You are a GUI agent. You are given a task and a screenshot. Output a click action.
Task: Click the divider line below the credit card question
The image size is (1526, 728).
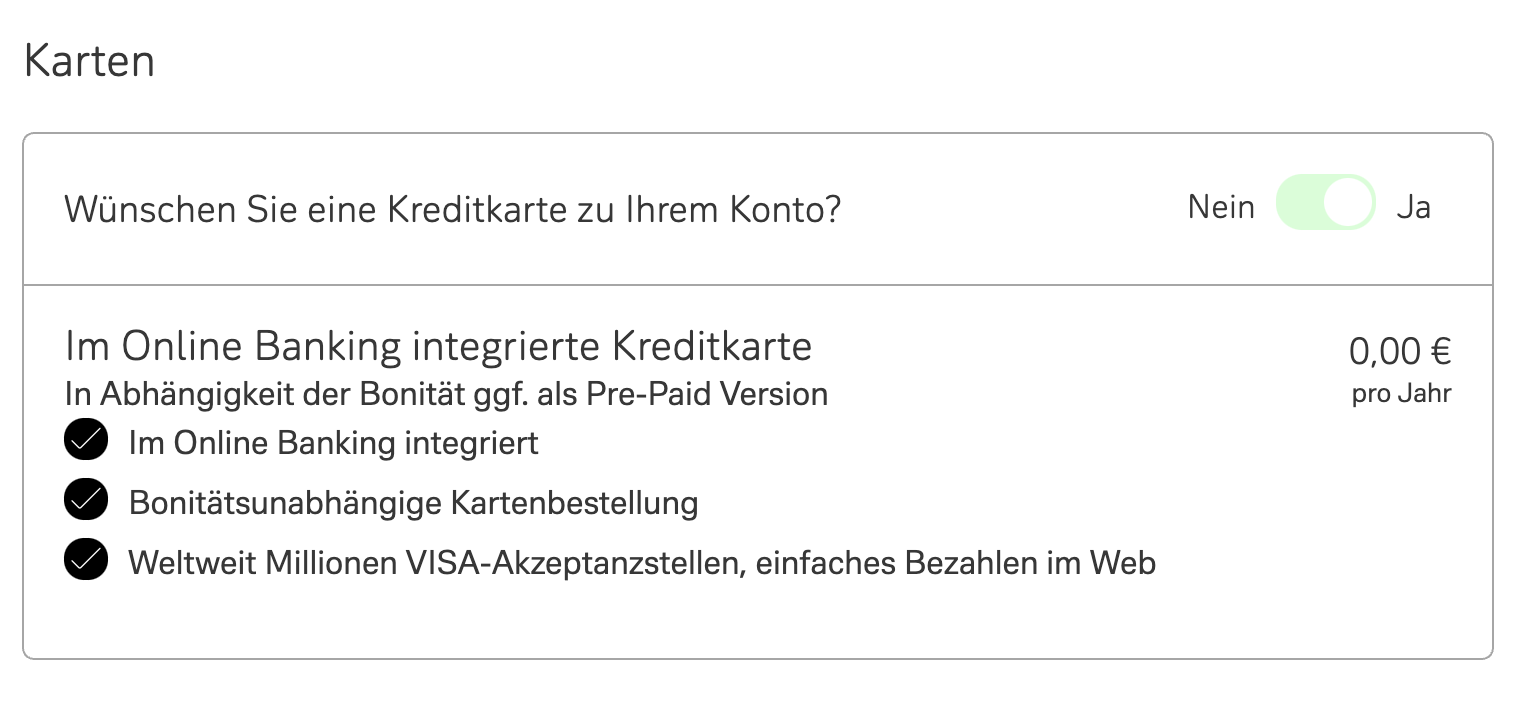click(757, 285)
